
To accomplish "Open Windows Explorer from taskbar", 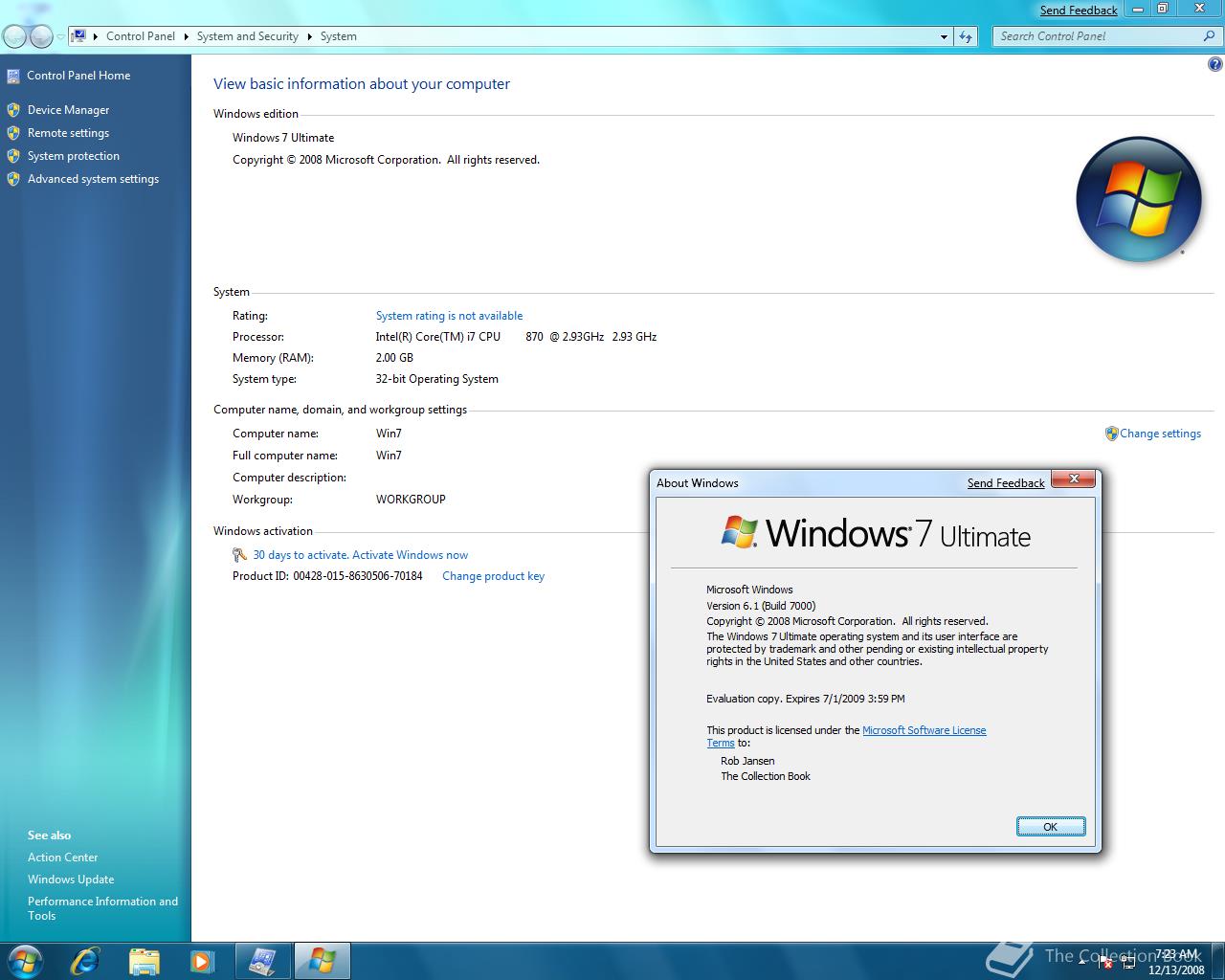I will pos(144,960).
